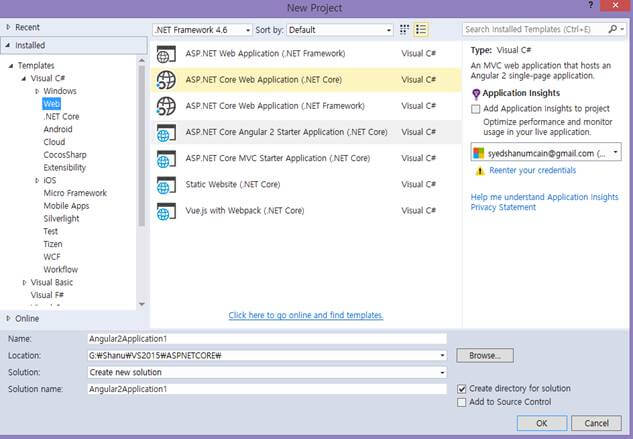Click the Static Website template icon
633x439 pixels.
point(166,185)
